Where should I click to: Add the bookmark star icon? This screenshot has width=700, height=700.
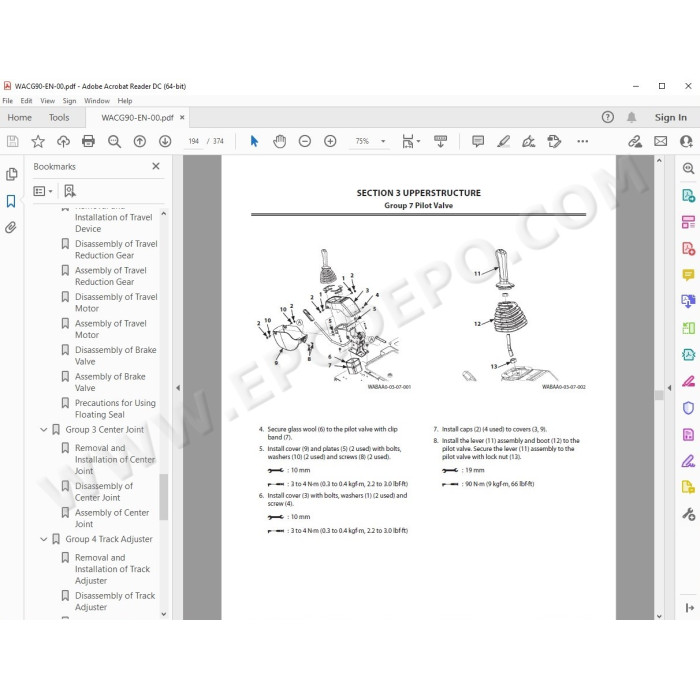(x=38, y=142)
